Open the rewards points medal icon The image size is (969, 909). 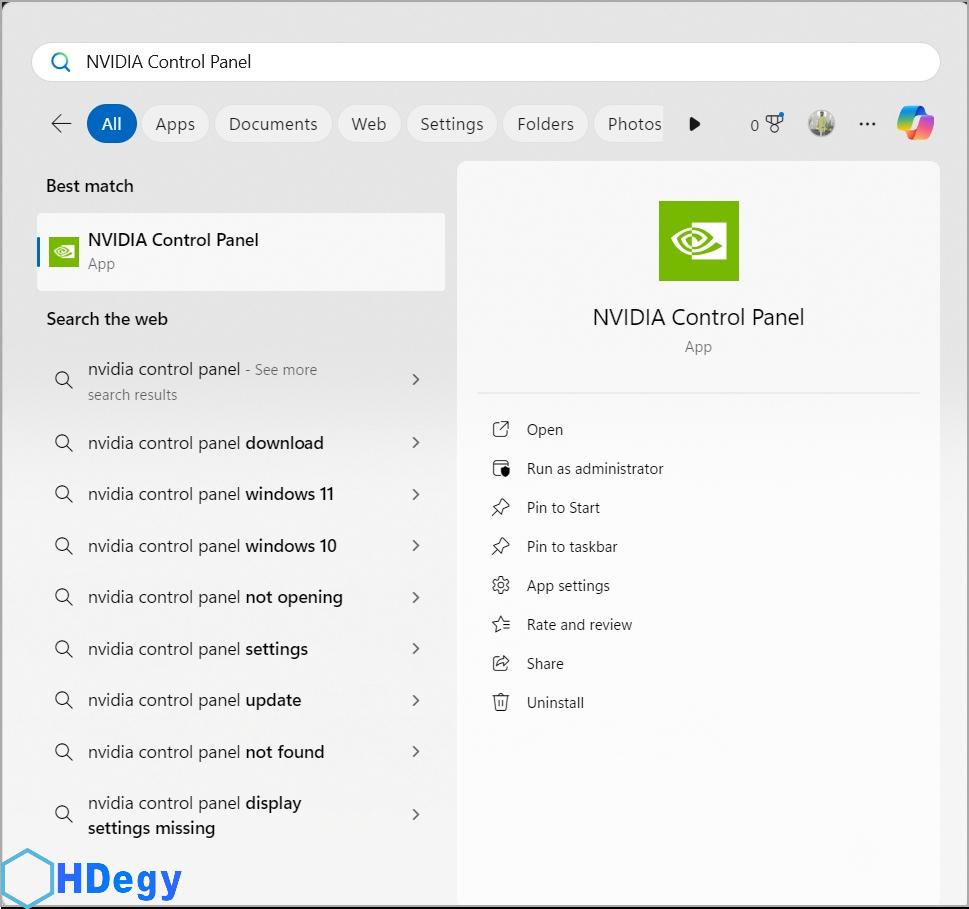point(773,123)
